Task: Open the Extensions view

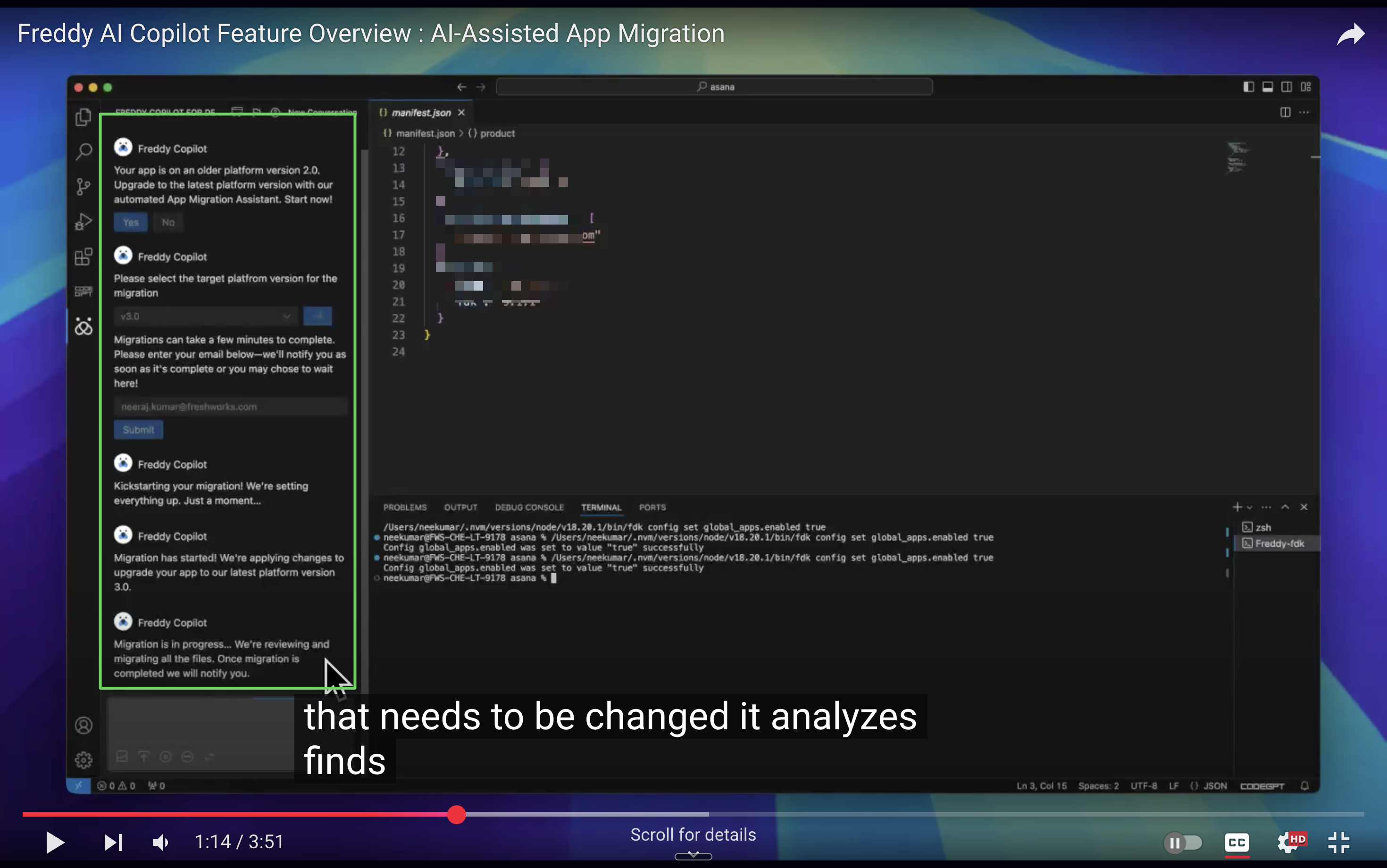Action: click(83, 257)
